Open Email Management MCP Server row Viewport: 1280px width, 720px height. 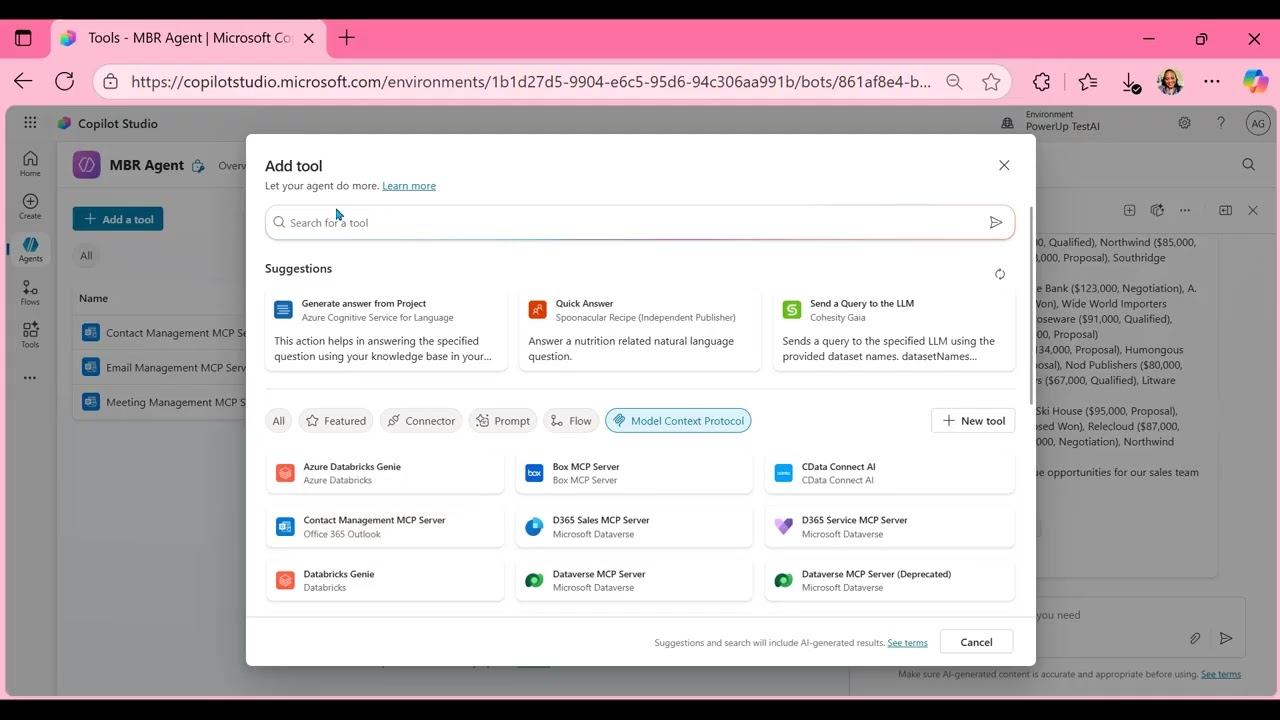[x=164, y=367]
